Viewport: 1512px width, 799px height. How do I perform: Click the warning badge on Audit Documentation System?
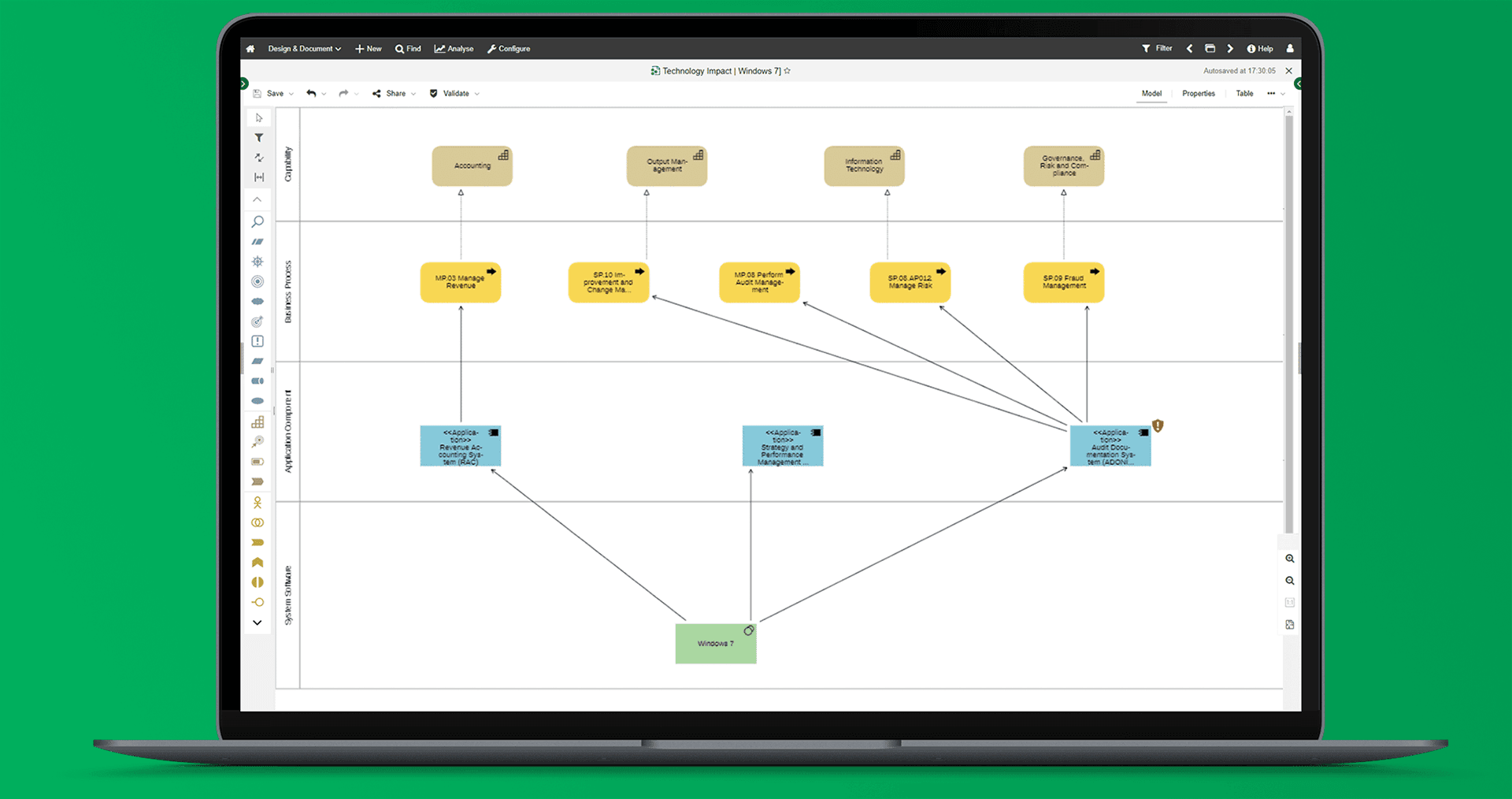tap(1157, 425)
